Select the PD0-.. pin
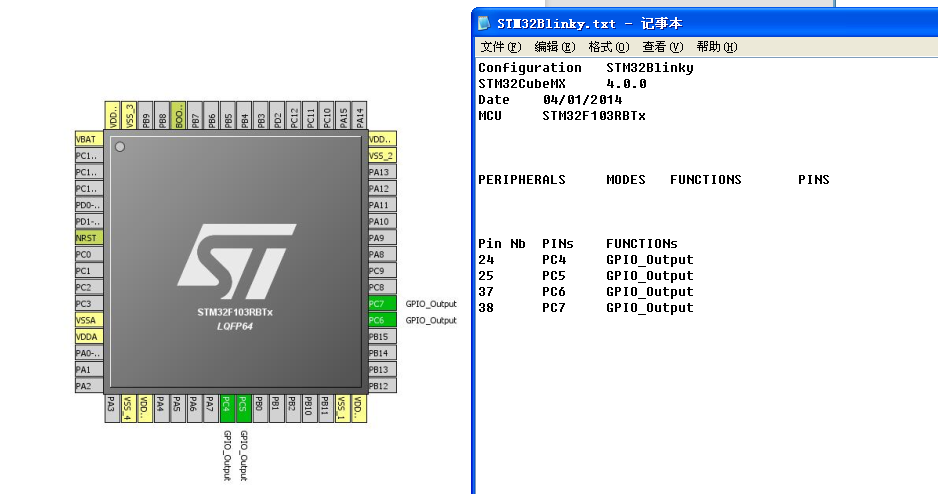The width and height of the screenshot is (938, 494). [89, 205]
